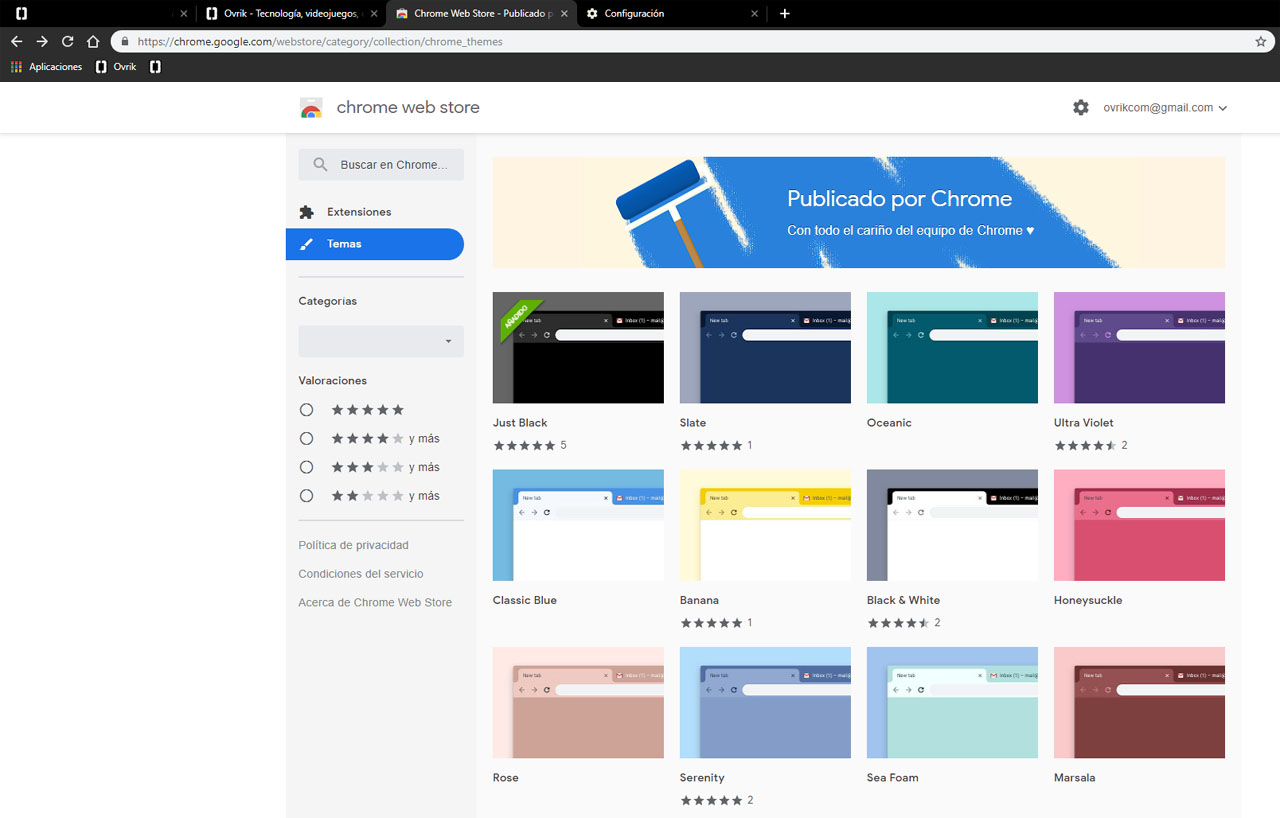Bookmark this page with the star icon
Screen dimensions: 1280x818
[1261, 42]
